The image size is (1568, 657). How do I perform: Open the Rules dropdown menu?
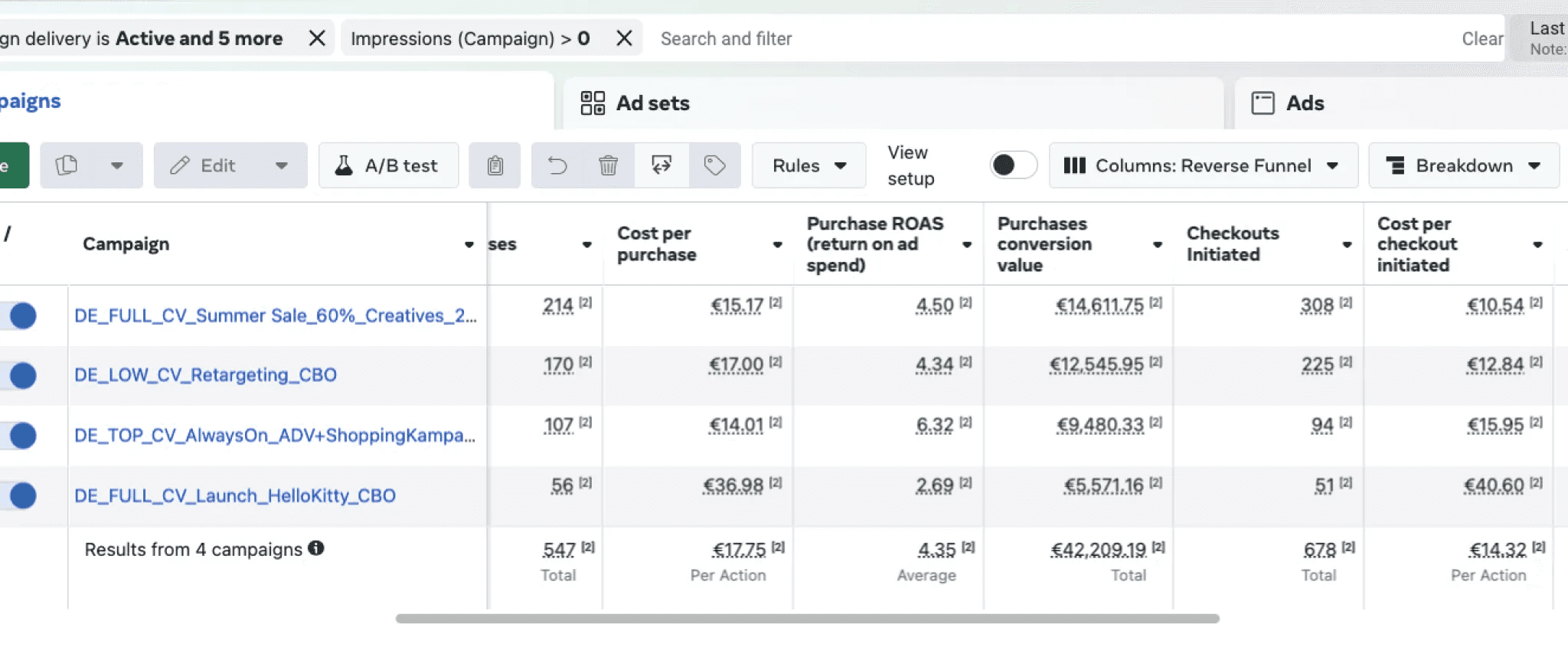pyautogui.click(x=808, y=165)
